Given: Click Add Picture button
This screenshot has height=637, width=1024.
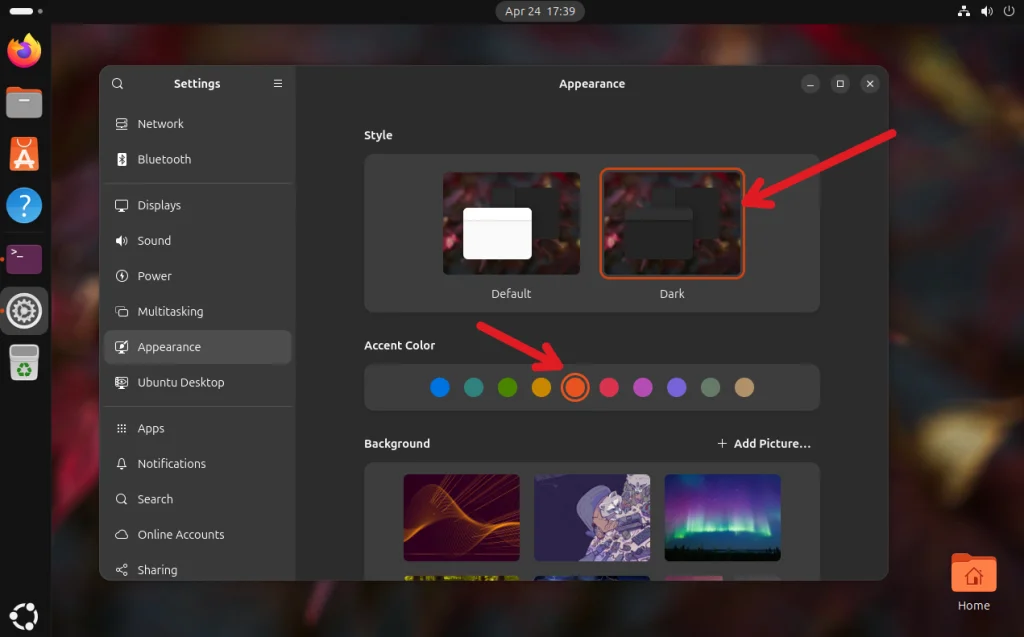Looking at the screenshot, I should click(763, 444).
